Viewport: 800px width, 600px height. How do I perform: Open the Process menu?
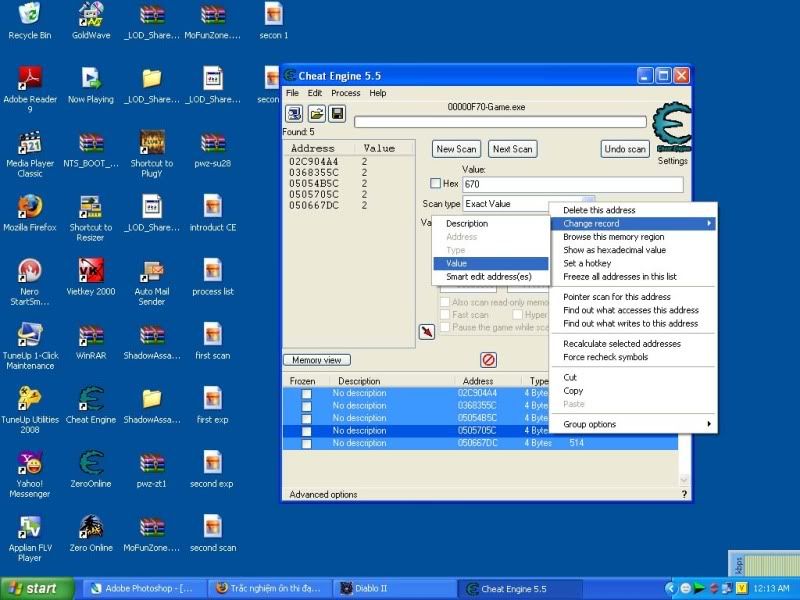345,93
